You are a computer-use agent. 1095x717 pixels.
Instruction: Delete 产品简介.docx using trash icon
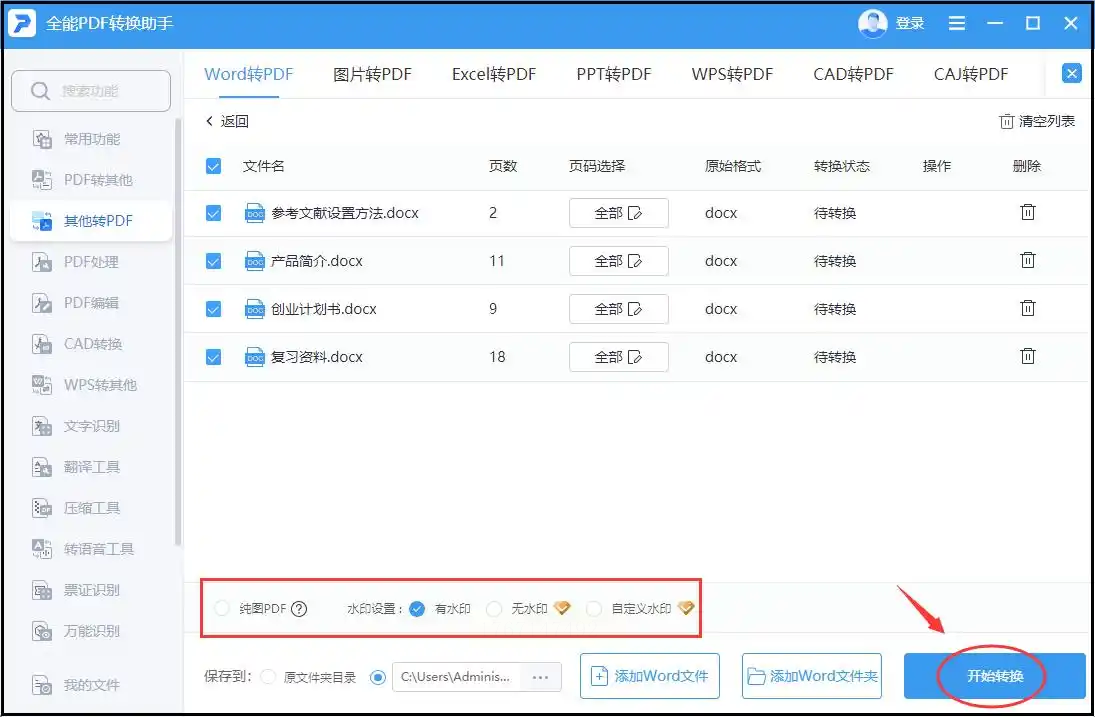pos(1027,260)
